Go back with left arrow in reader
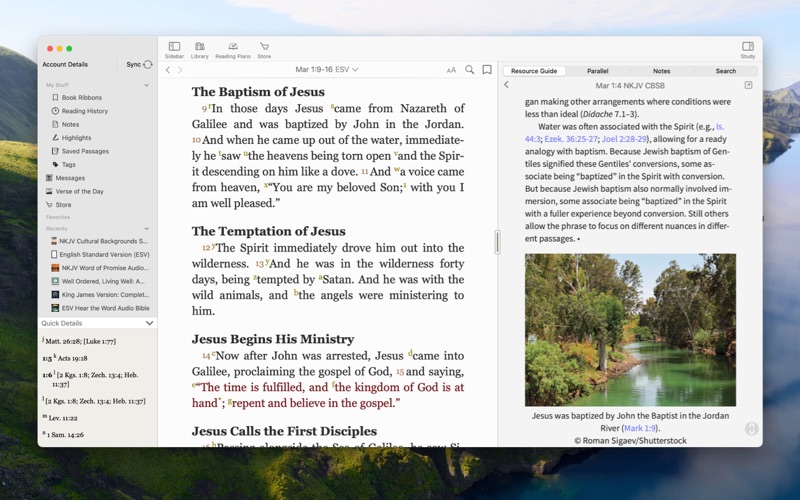800x500 pixels. (168, 70)
